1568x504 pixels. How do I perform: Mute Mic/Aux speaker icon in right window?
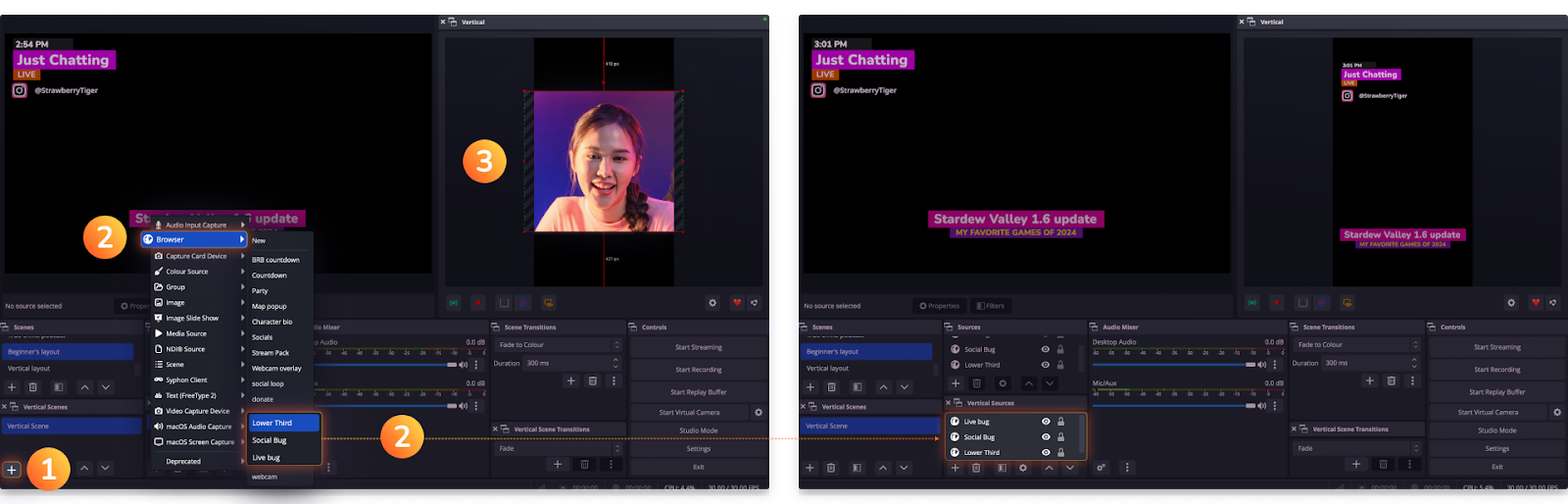coord(1262,405)
